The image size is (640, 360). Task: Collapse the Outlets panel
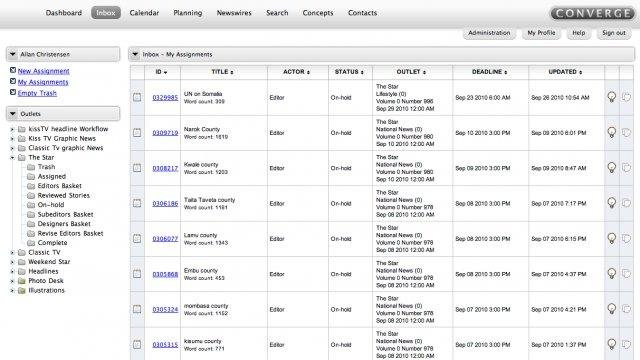13,114
